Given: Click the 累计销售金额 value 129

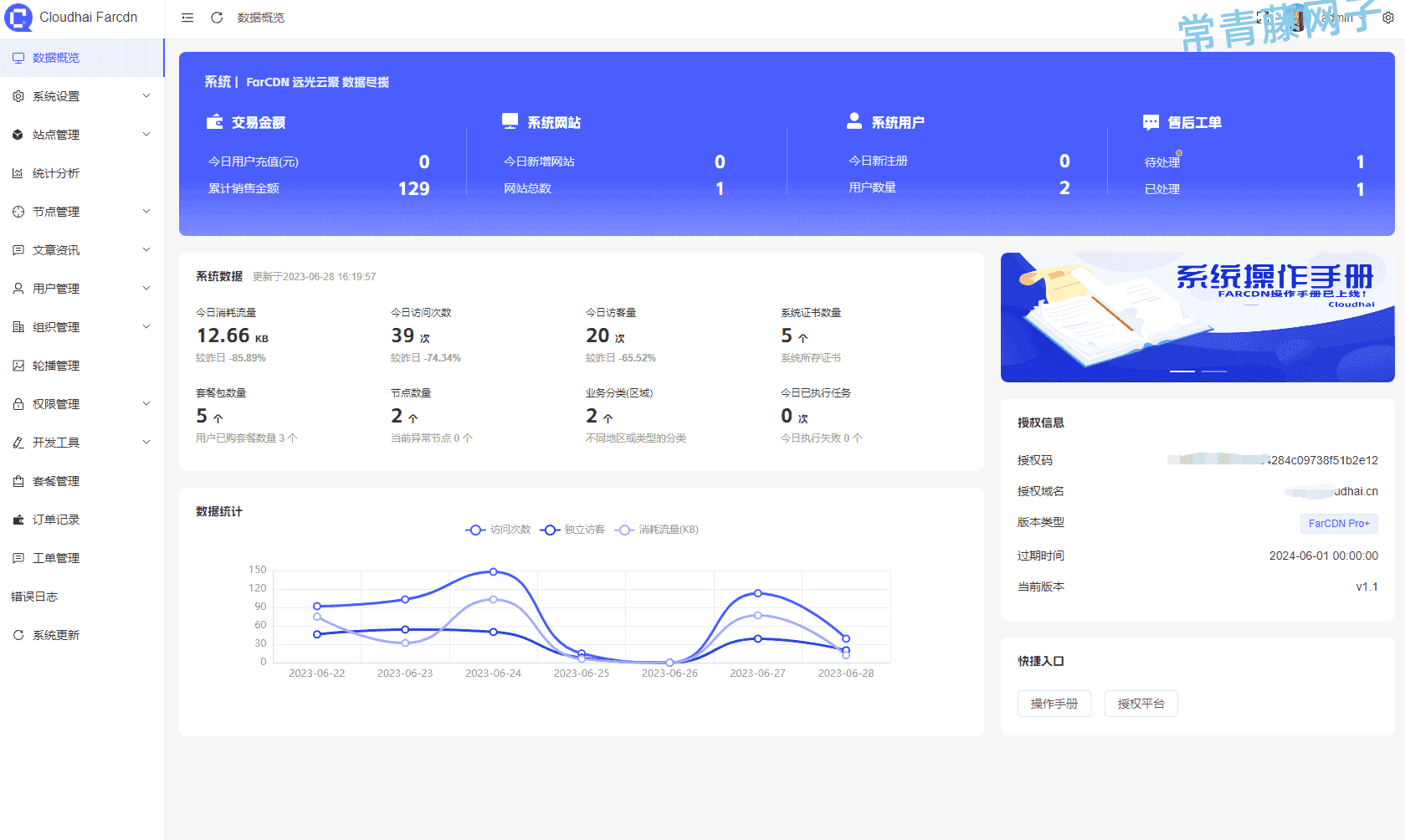Looking at the screenshot, I should click(x=413, y=189).
